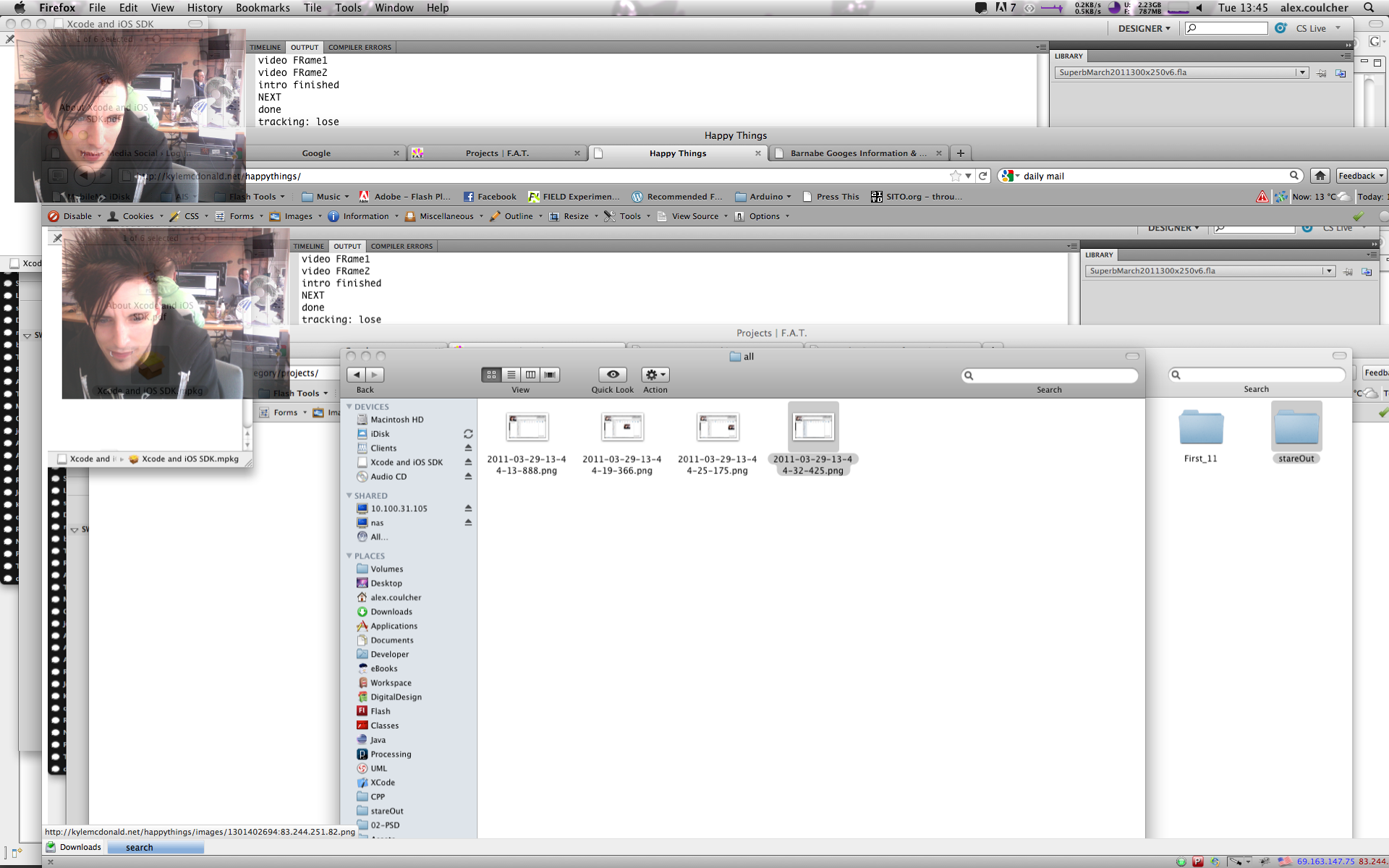The image size is (1389, 868).
Task: Reload the Happy Things page
Action: 983,176
